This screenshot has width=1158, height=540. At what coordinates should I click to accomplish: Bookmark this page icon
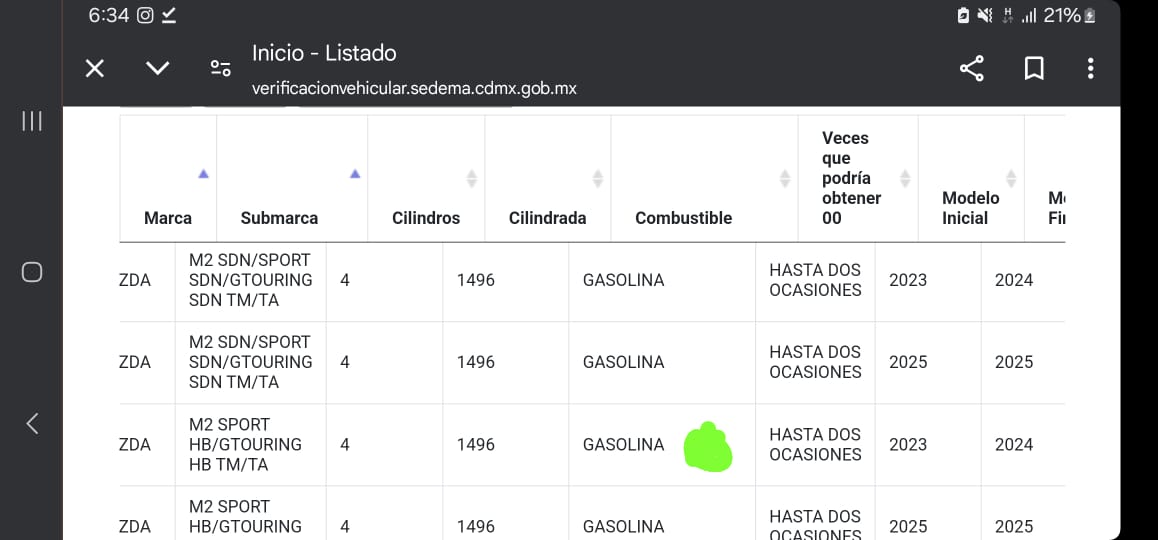(1034, 69)
